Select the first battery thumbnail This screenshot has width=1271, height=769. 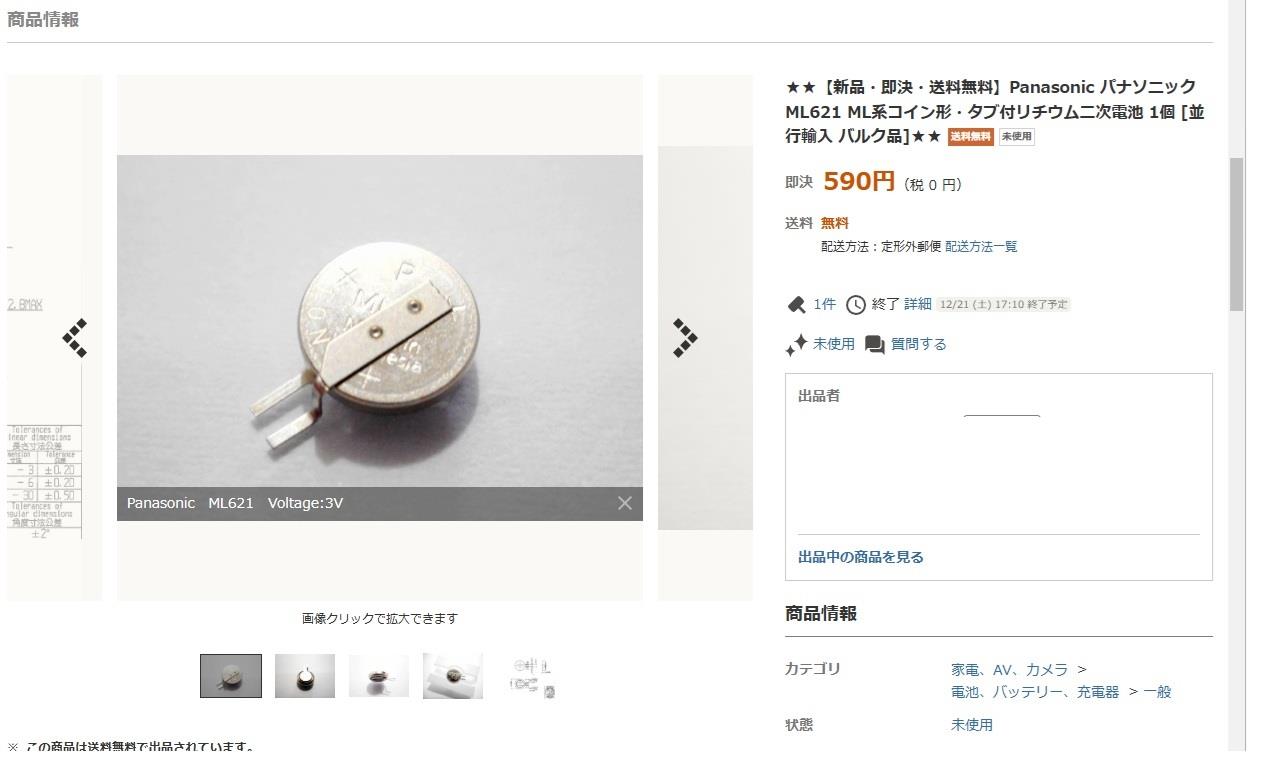tap(231, 676)
